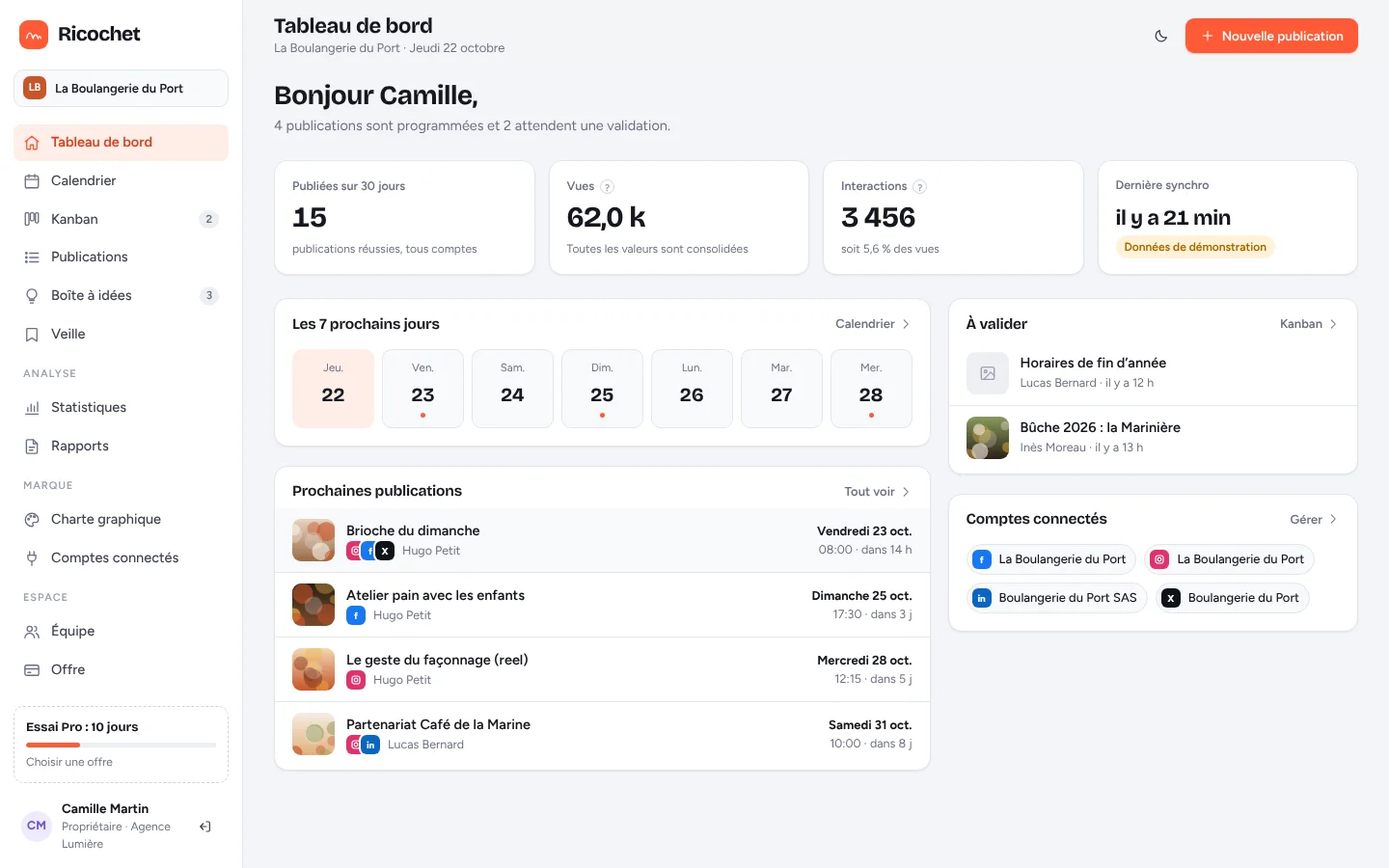Click the LinkedIn icon on Partenariat Café de la Marine
This screenshot has width=1389, height=868.
(x=370, y=745)
